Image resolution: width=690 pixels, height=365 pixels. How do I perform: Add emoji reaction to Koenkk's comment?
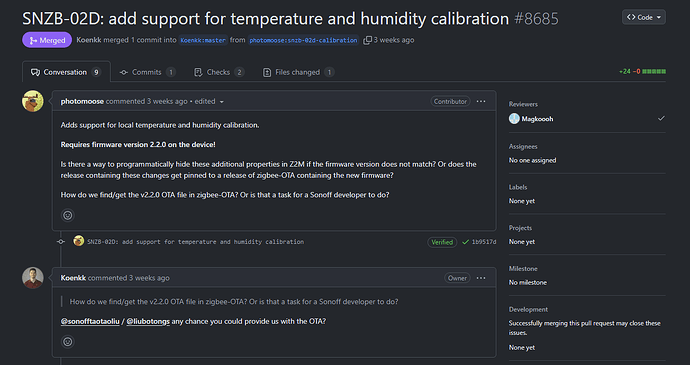(x=68, y=342)
